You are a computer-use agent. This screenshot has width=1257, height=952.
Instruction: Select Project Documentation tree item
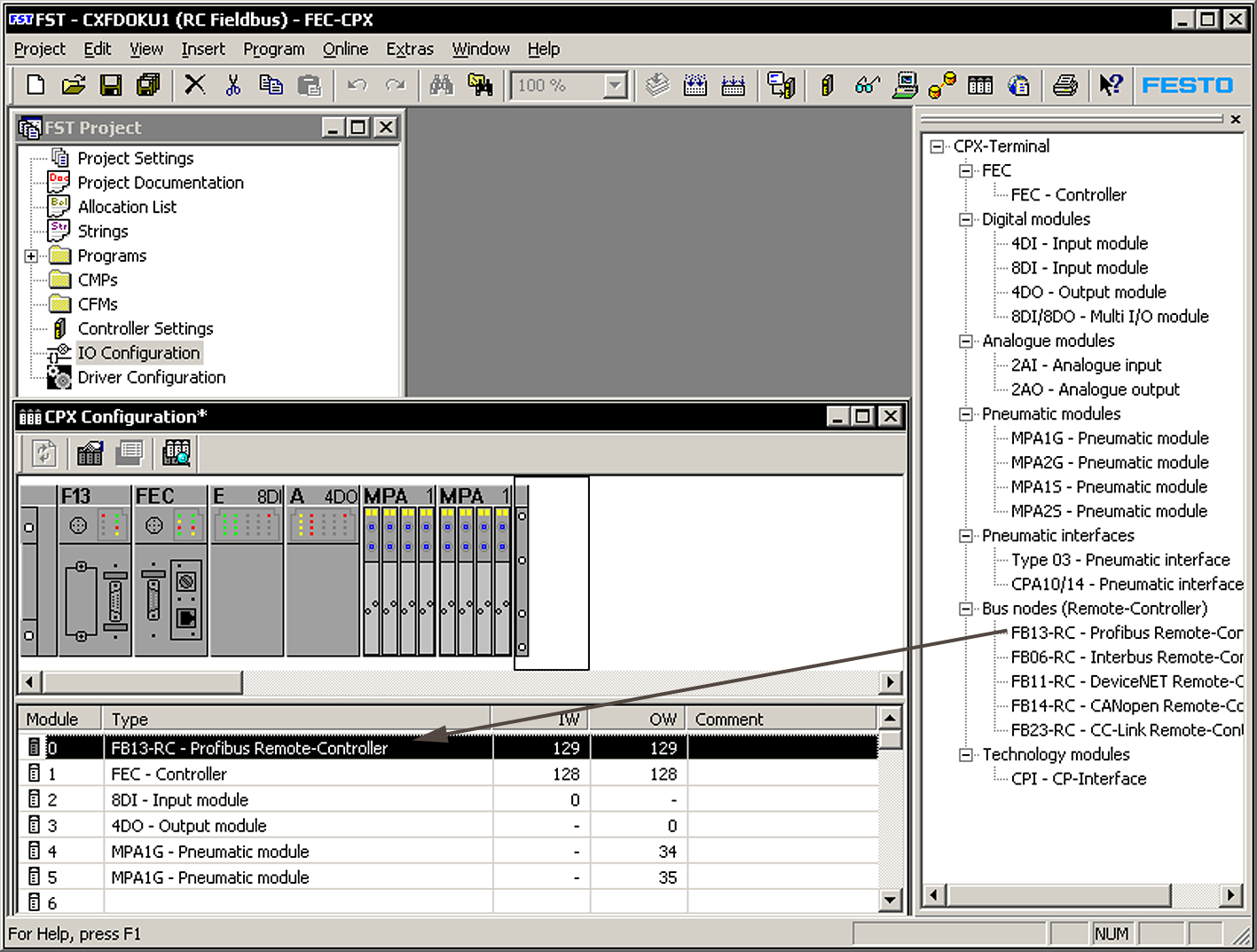click(x=161, y=183)
